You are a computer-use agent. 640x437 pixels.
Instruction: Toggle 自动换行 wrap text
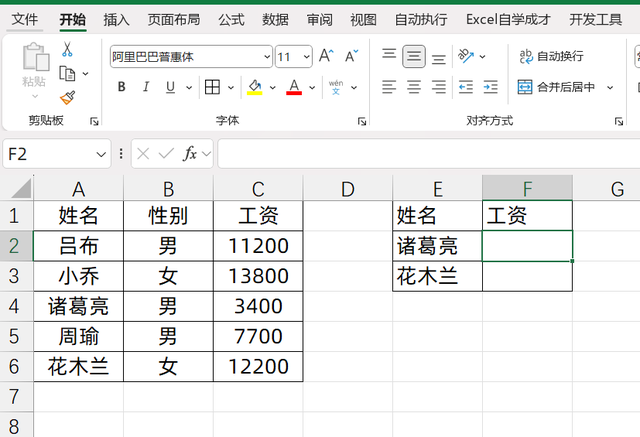[551, 56]
